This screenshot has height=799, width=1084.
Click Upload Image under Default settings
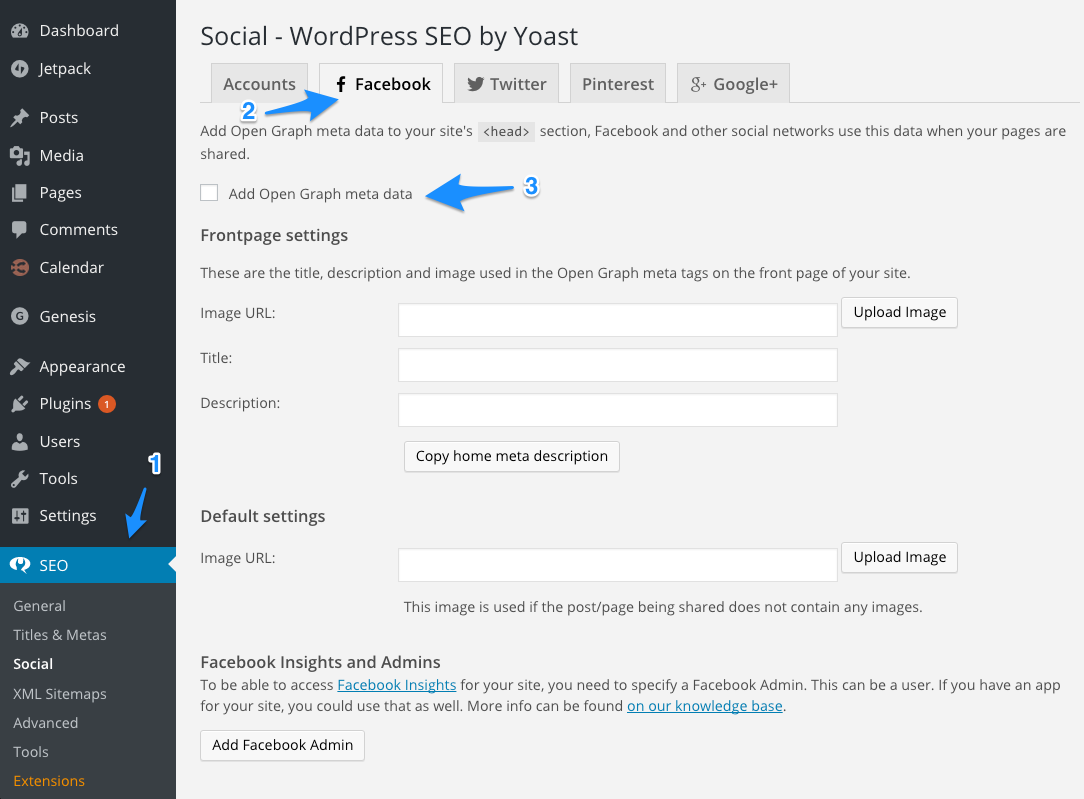pos(899,557)
